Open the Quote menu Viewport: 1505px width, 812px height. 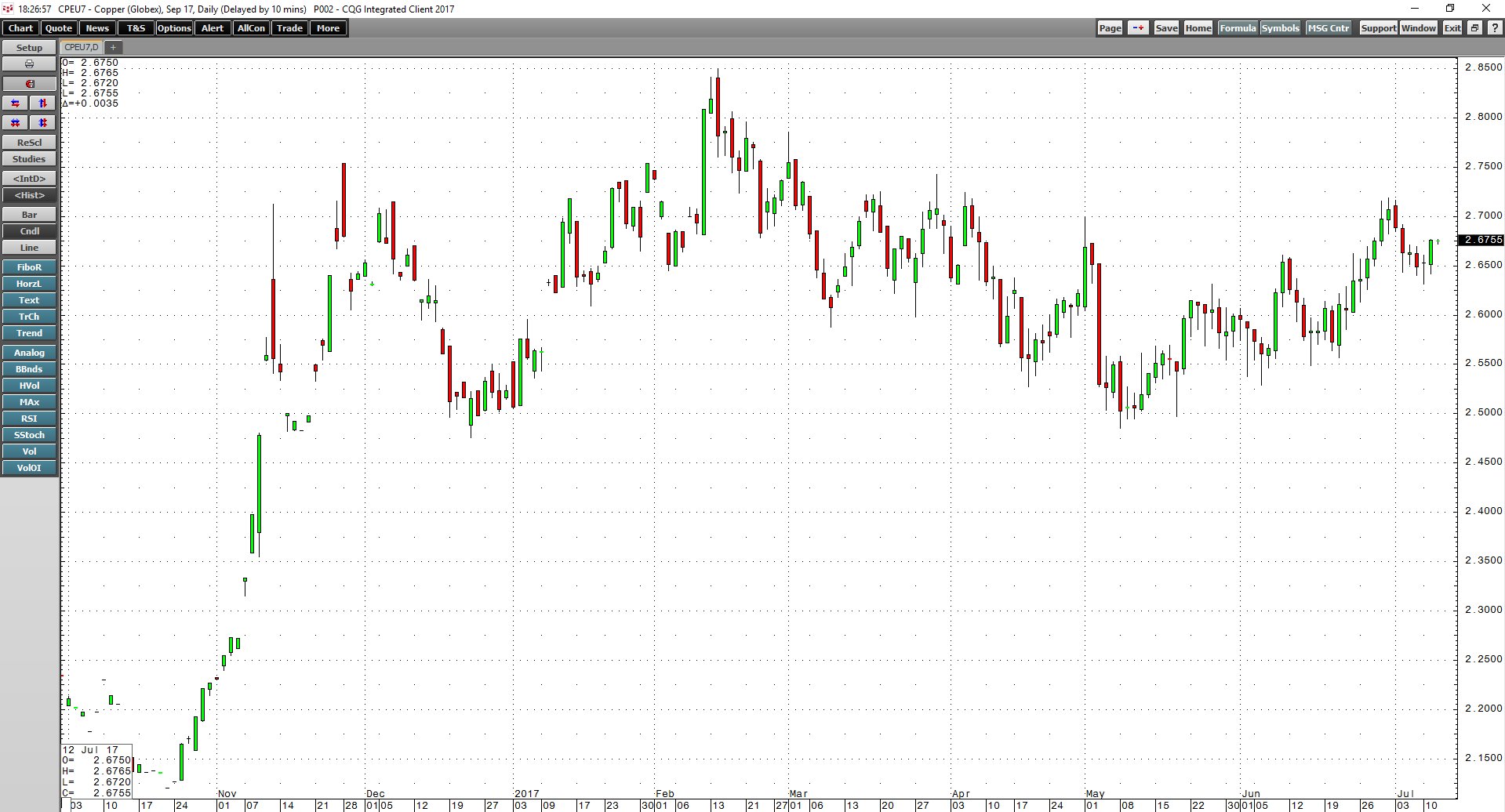pos(59,28)
